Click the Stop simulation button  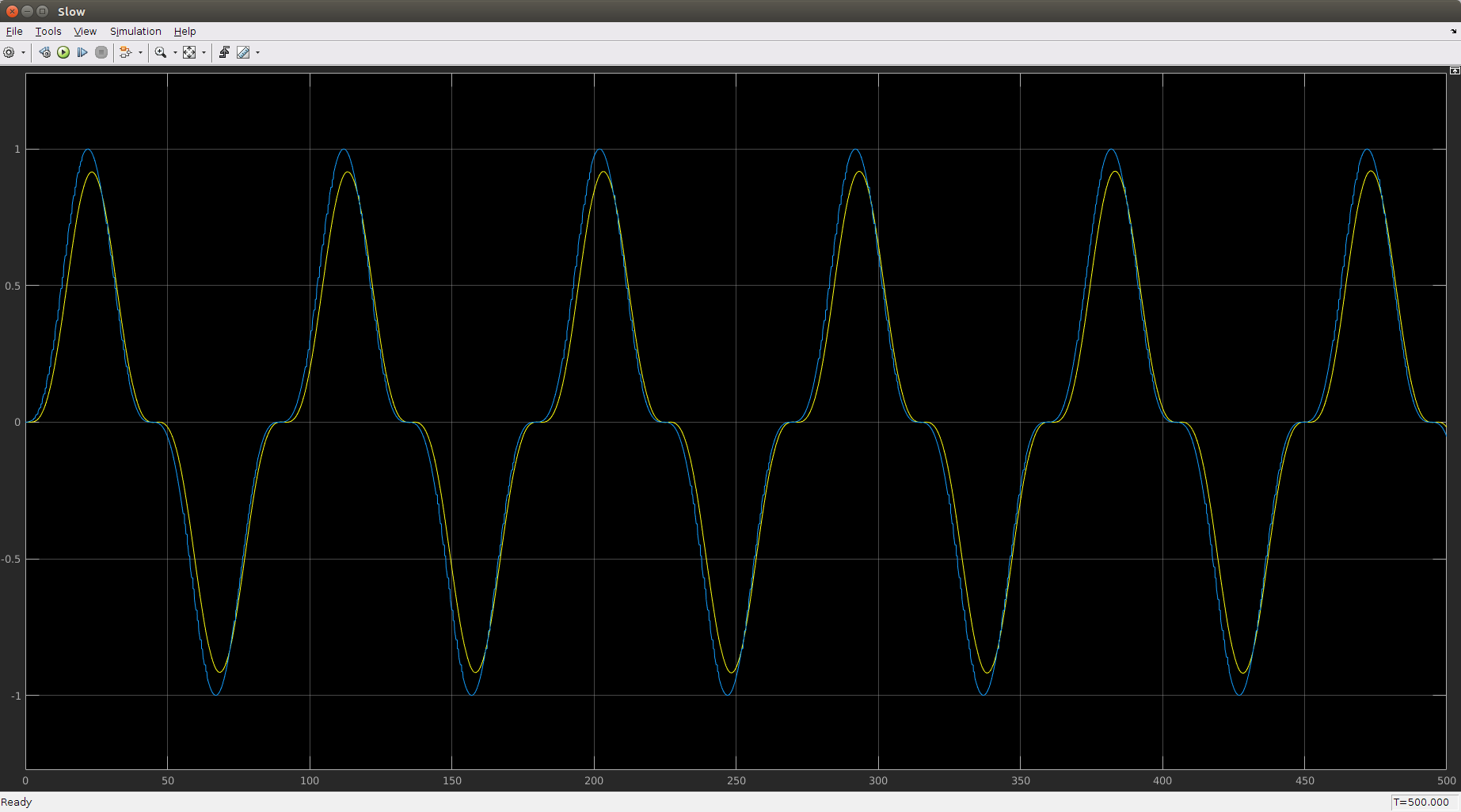pyautogui.click(x=101, y=52)
